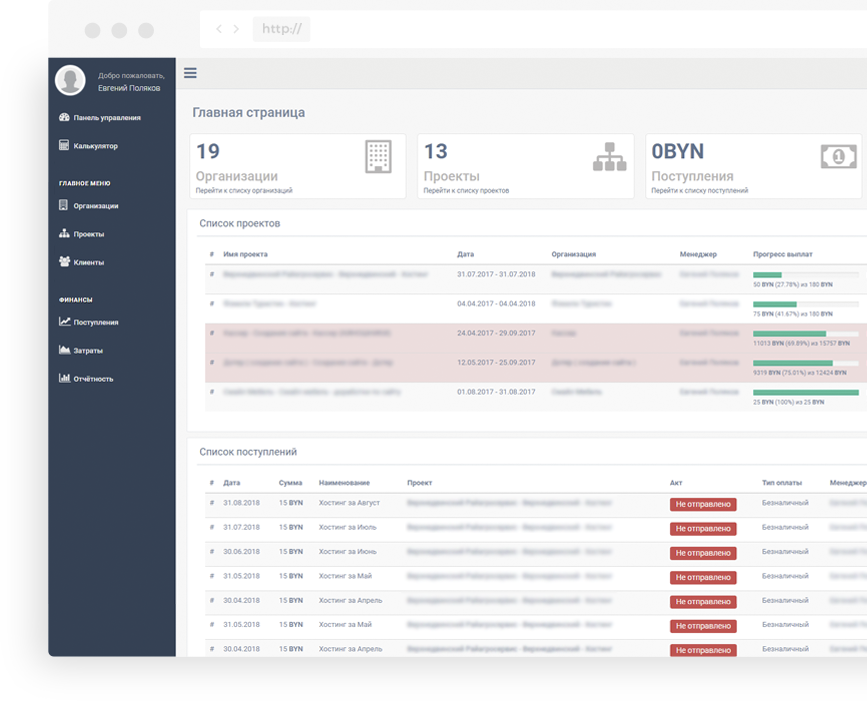Screen dimensions: 867x701
Task: Click Безналичный in 31.08.2018 row
Action: [x=785, y=503]
